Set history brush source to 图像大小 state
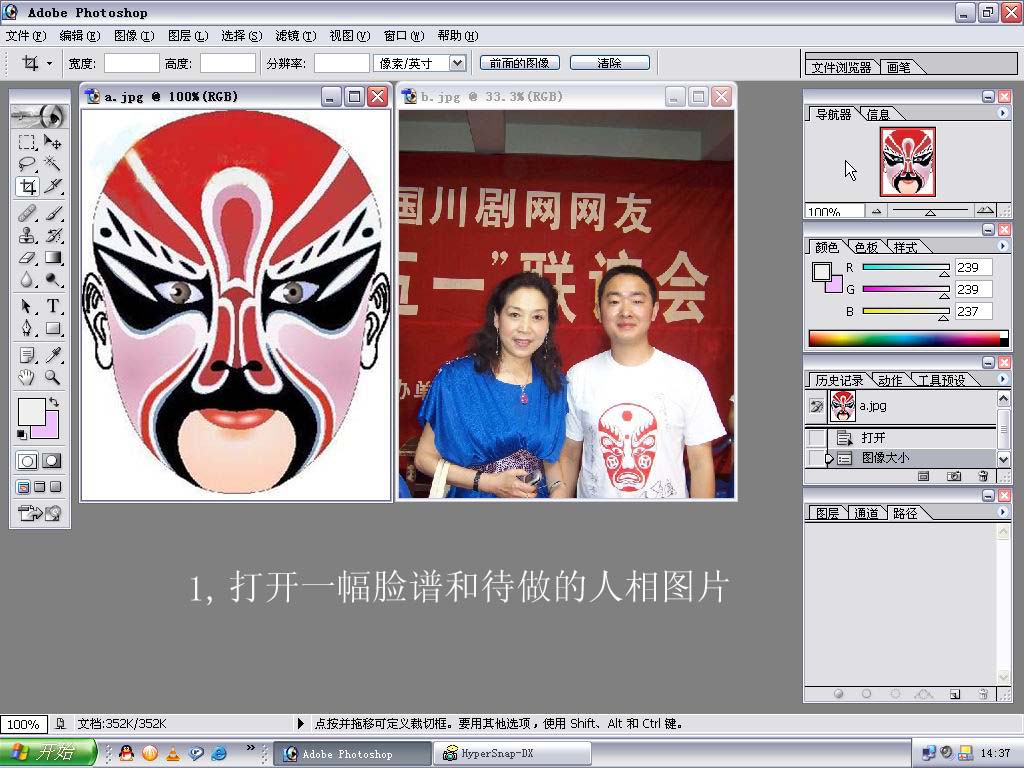1024x768 pixels. [x=816, y=458]
